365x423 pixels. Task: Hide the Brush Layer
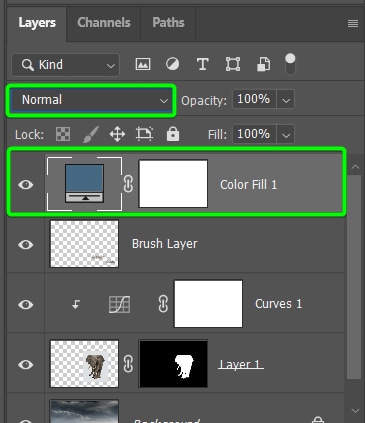click(x=26, y=244)
